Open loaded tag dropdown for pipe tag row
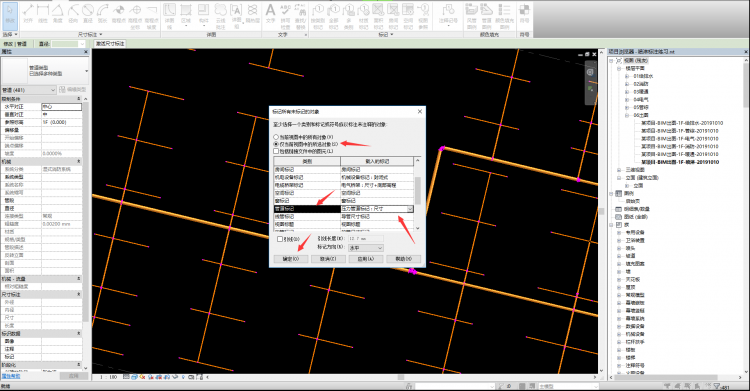This screenshot has height=391, width=750. pyautogui.click(x=410, y=209)
